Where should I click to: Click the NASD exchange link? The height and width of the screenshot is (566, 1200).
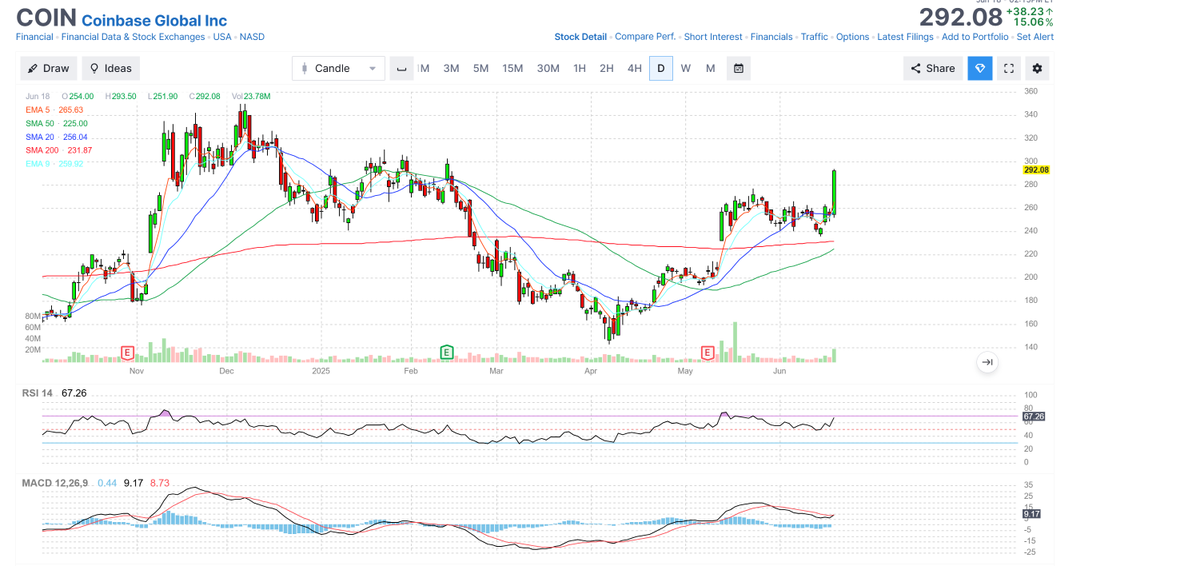click(252, 37)
